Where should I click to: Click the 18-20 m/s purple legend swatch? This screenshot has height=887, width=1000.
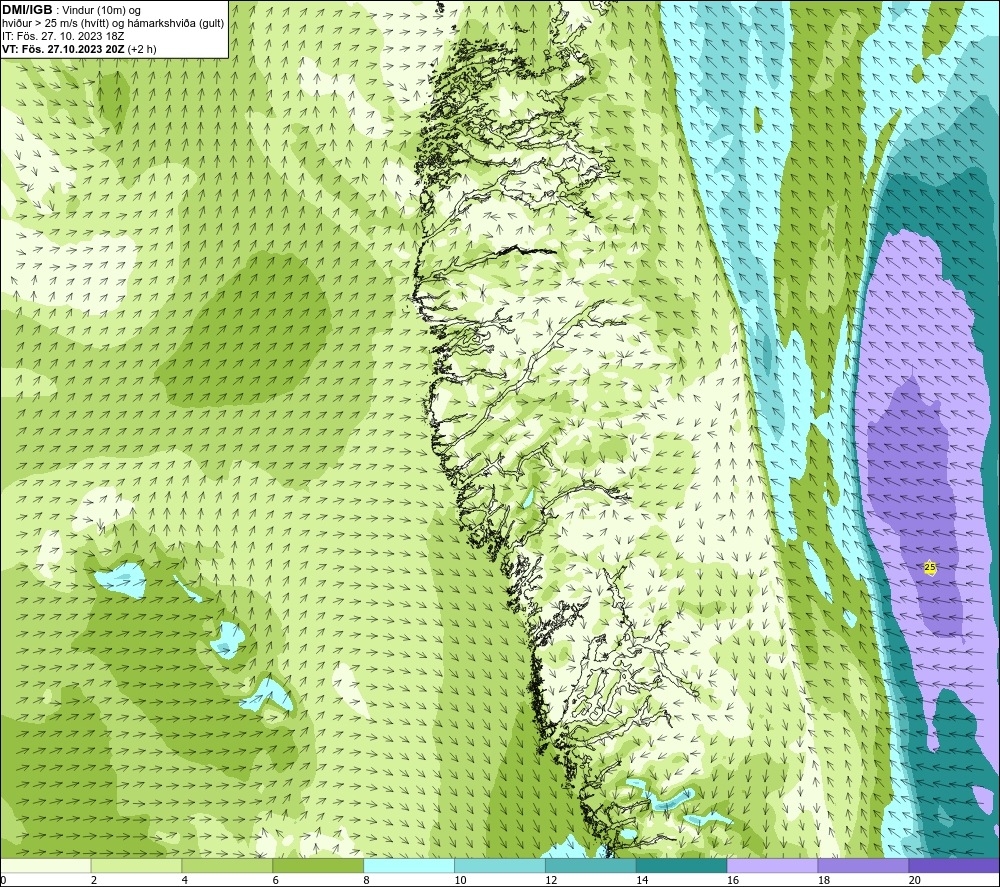tap(864, 865)
